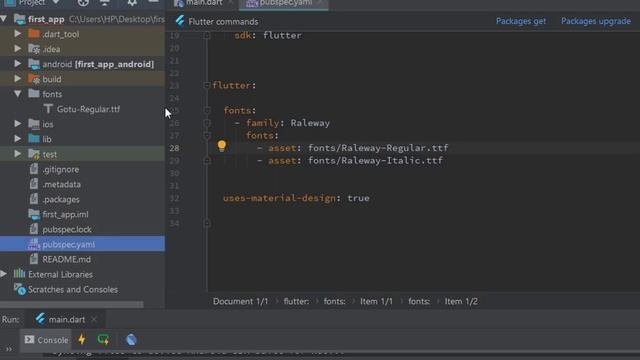Click 'Raleway' family value in editor
Image resolution: width=640 pixels, height=360 pixels.
(x=310, y=123)
